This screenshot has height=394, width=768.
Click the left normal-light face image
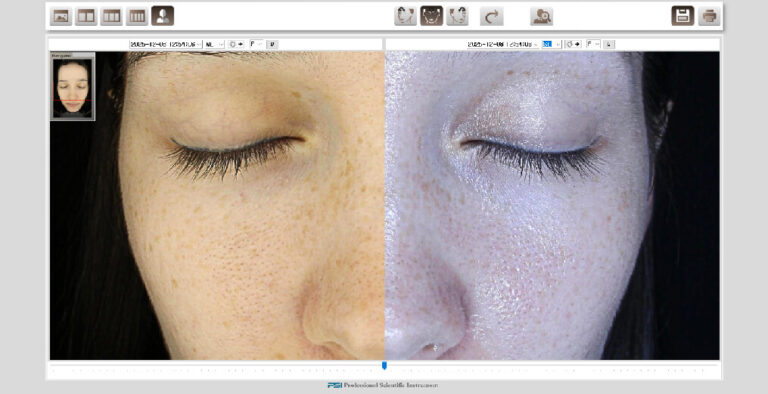pos(217,206)
